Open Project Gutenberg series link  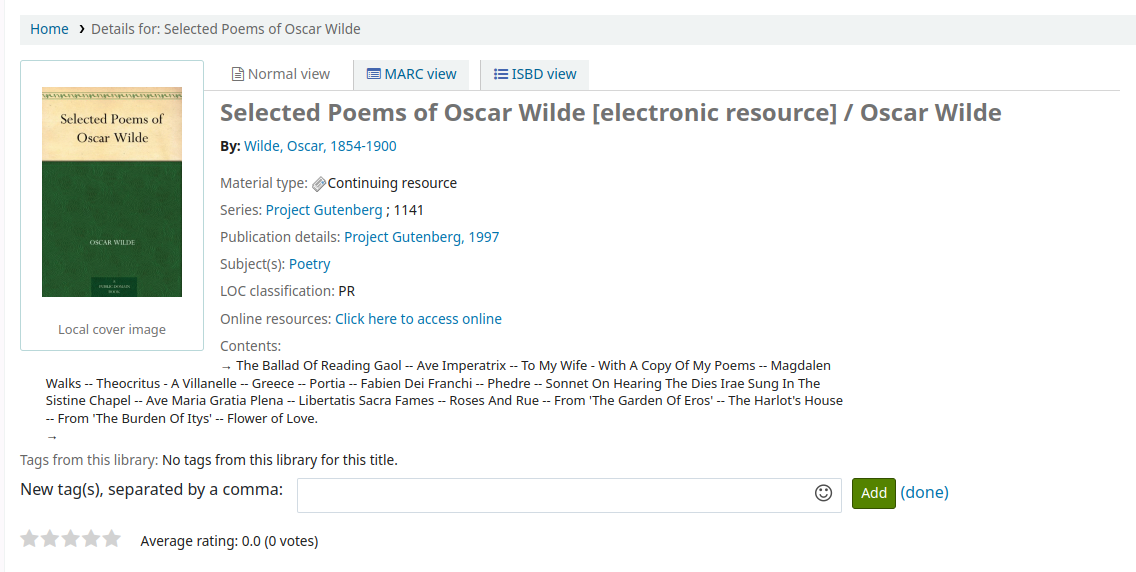(x=324, y=210)
